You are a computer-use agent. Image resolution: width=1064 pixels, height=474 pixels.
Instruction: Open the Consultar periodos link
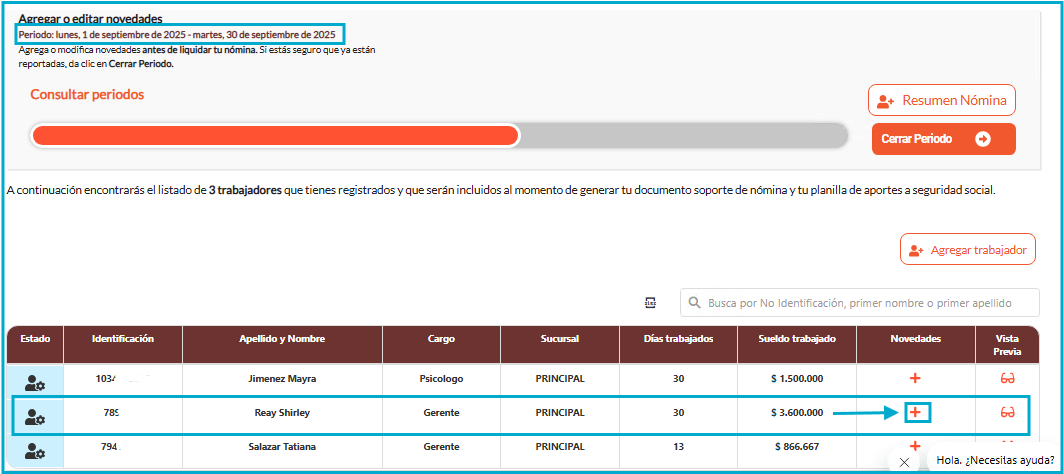tap(87, 94)
